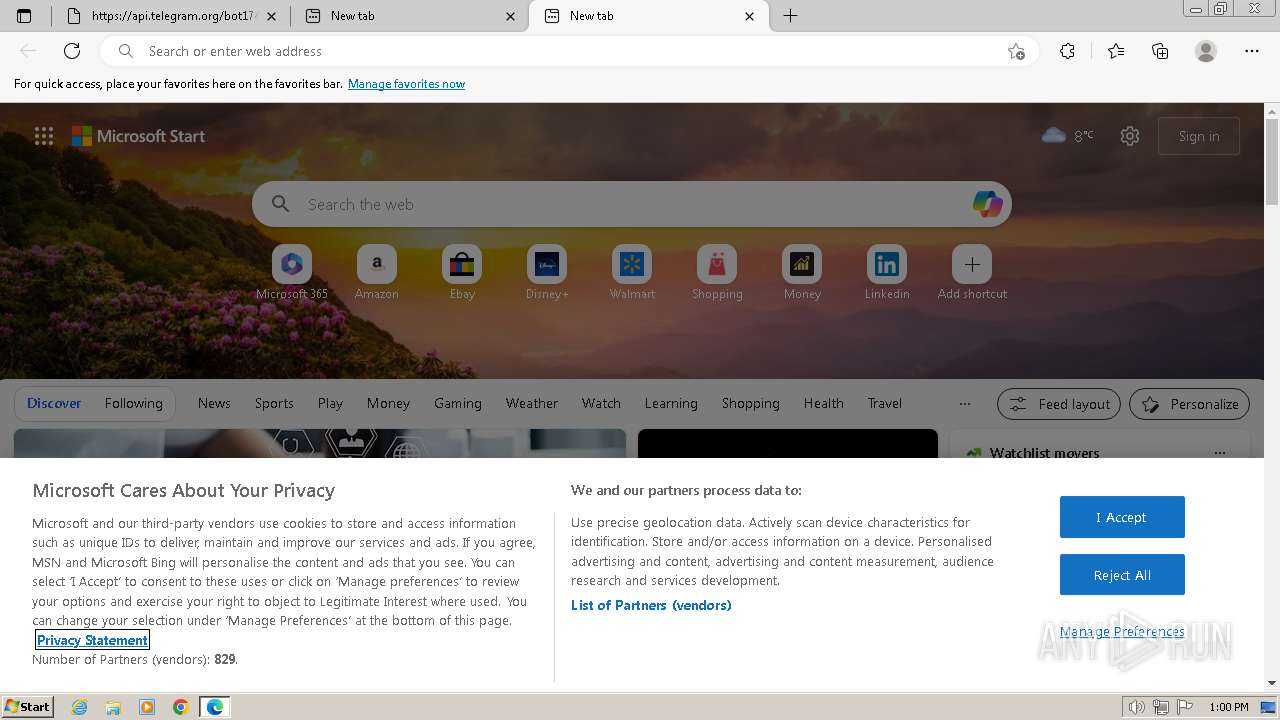Open the Extensions puzzle icon
1280x720 pixels.
[1067, 51]
